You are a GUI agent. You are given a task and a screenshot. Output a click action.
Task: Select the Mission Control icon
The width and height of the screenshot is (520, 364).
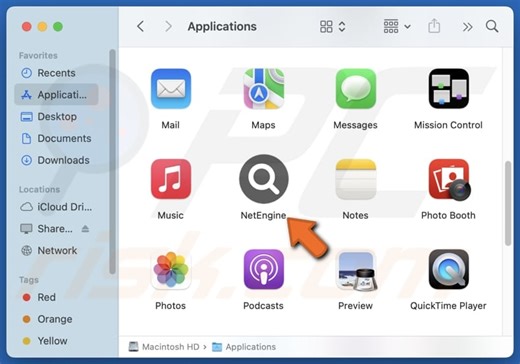448,89
